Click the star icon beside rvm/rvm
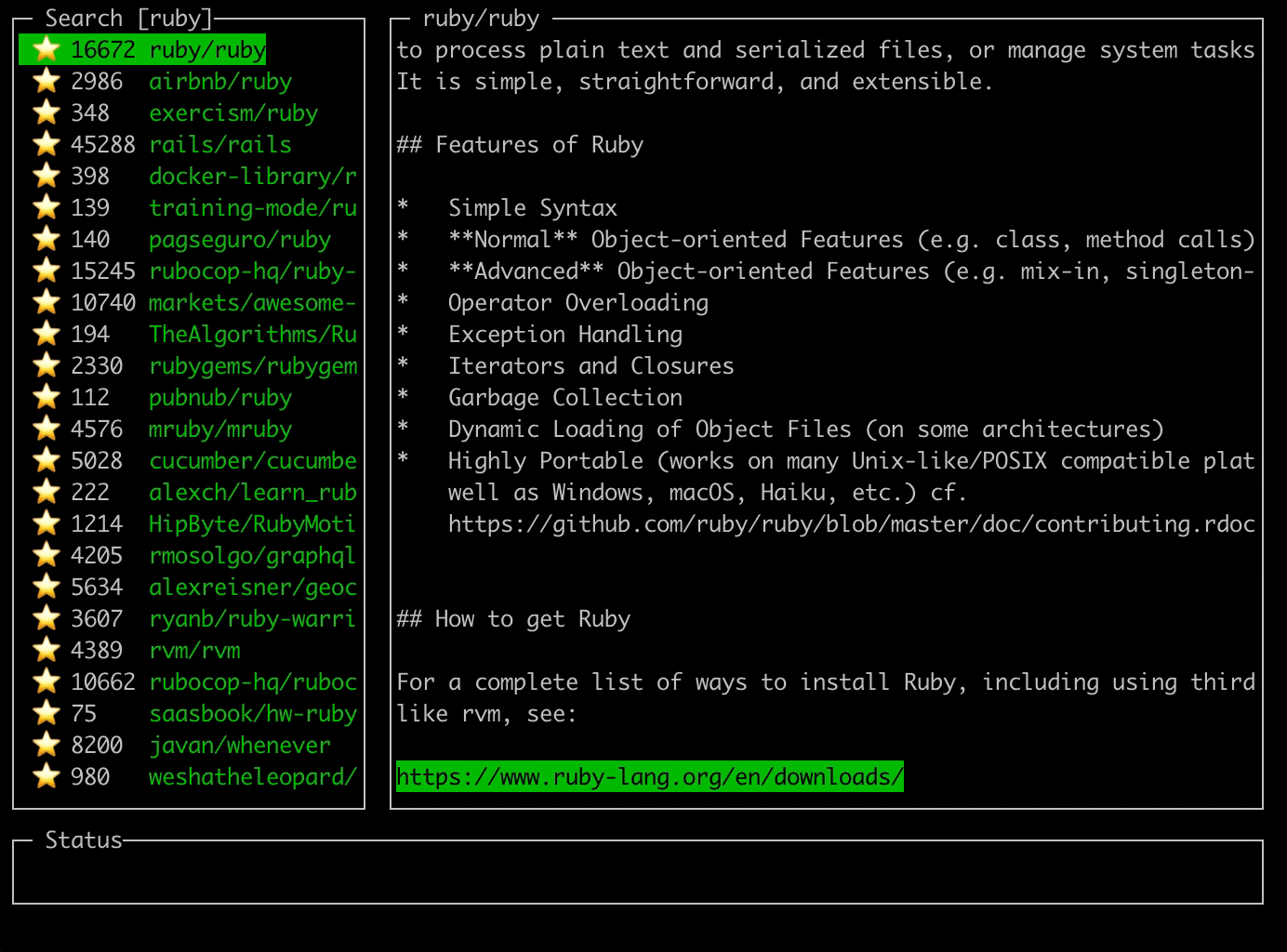The image size is (1287, 952). pyautogui.click(x=46, y=650)
